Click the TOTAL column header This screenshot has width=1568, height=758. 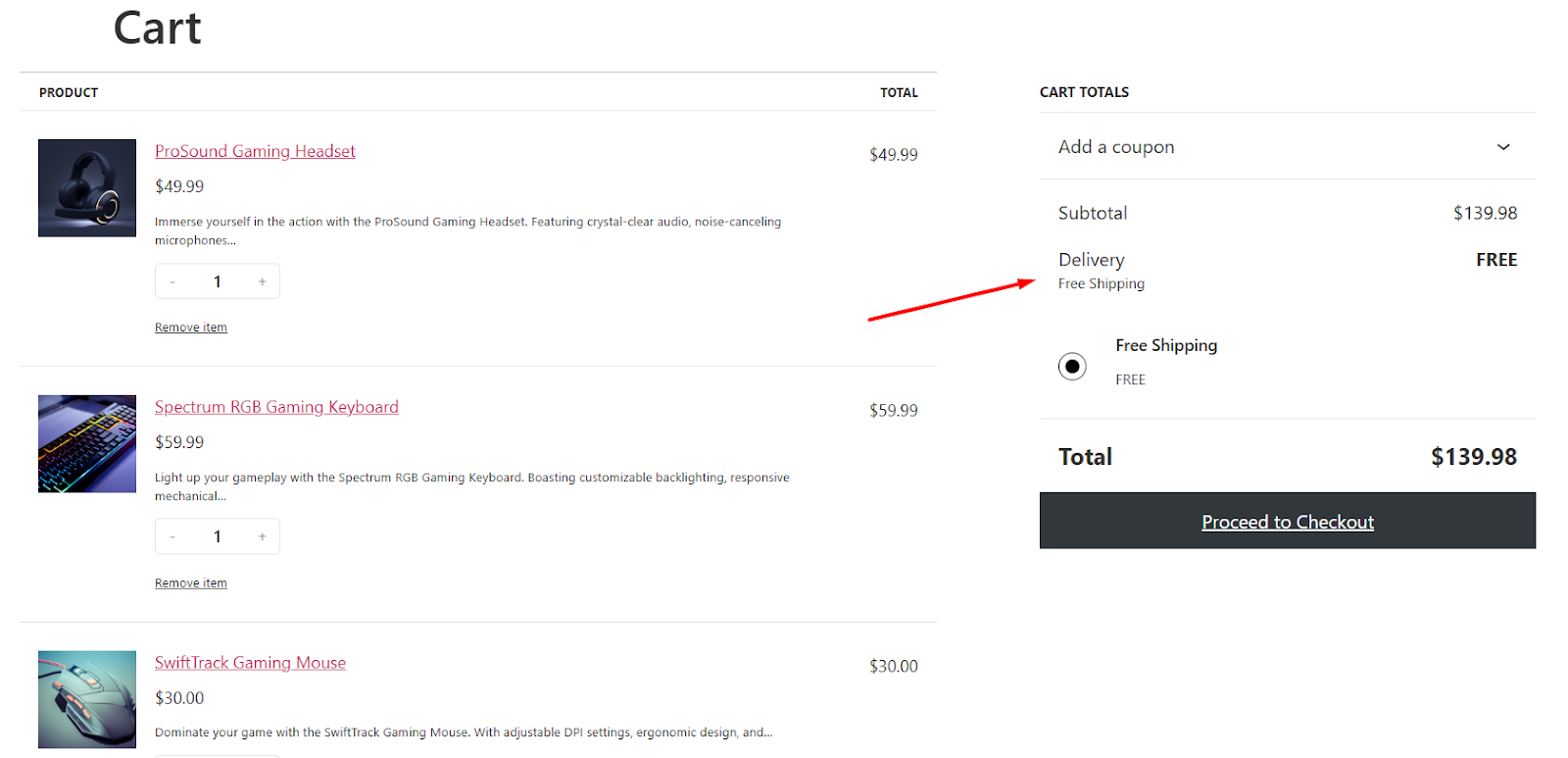(x=899, y=93)
